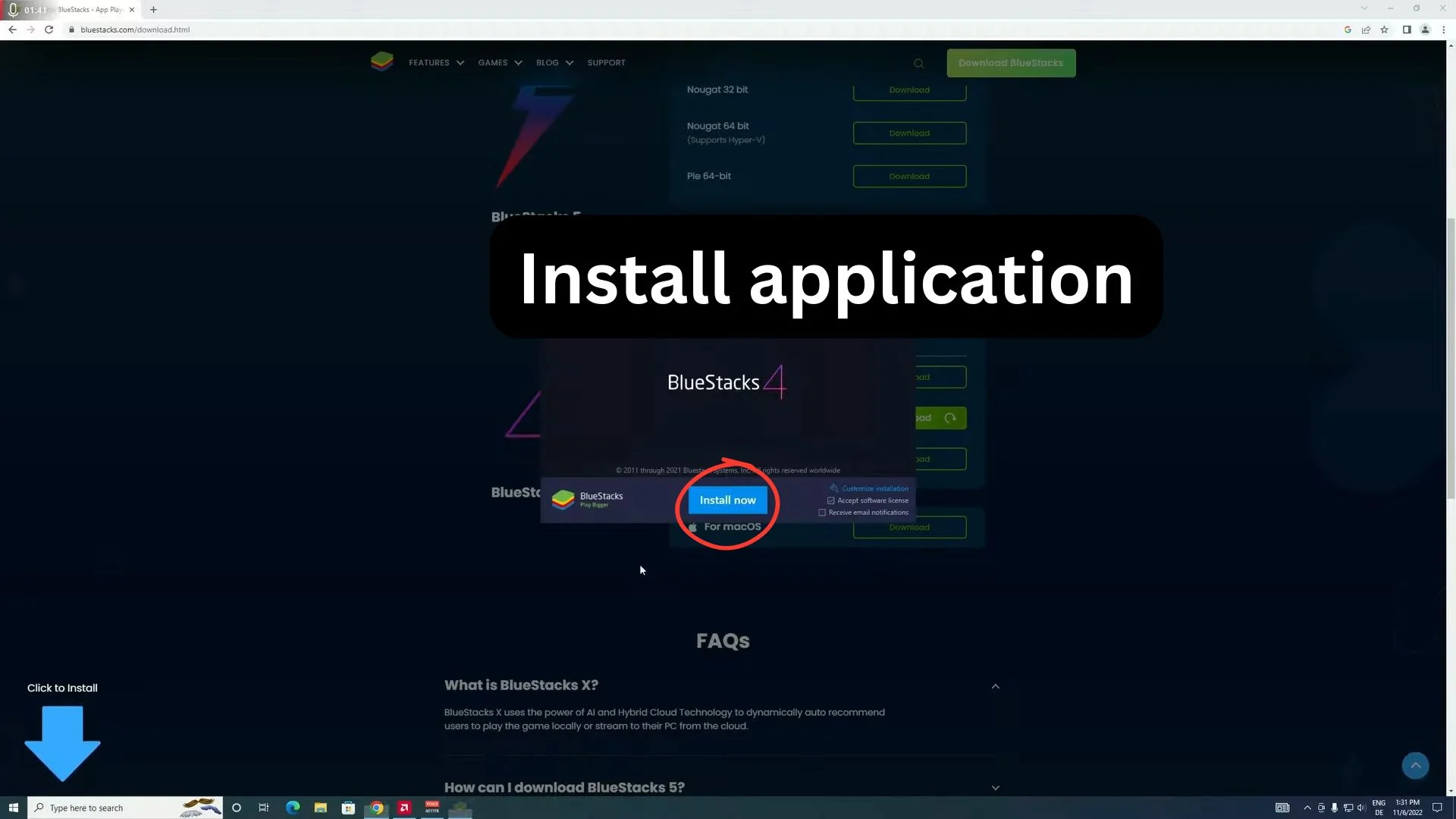Reload the page with the refresh icon

(49, 30)
